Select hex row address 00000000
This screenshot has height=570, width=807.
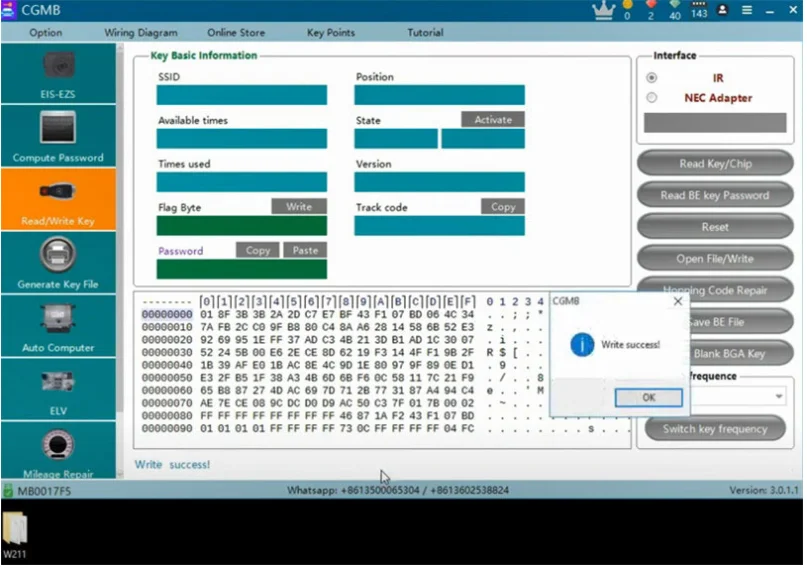(x=167, y=314)
